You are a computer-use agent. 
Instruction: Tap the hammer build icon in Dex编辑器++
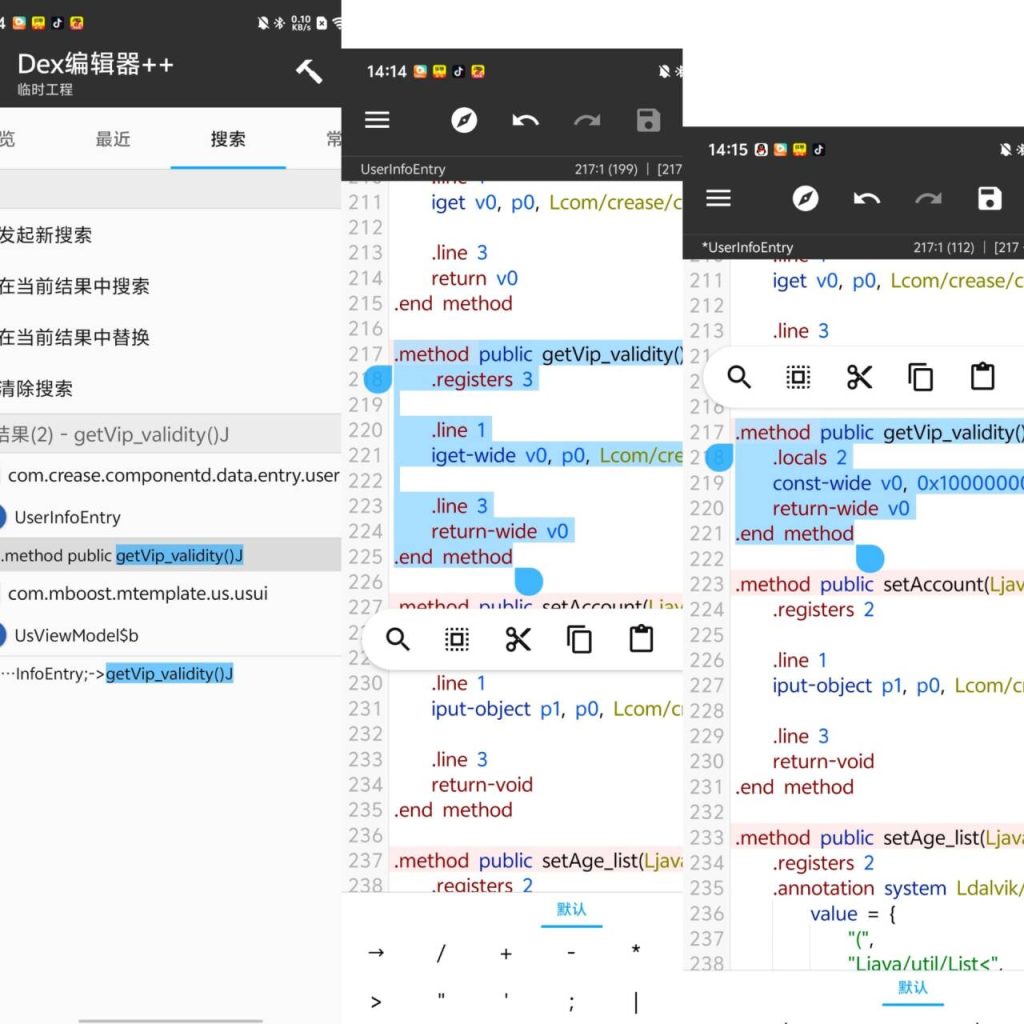(x=309, y=71)
